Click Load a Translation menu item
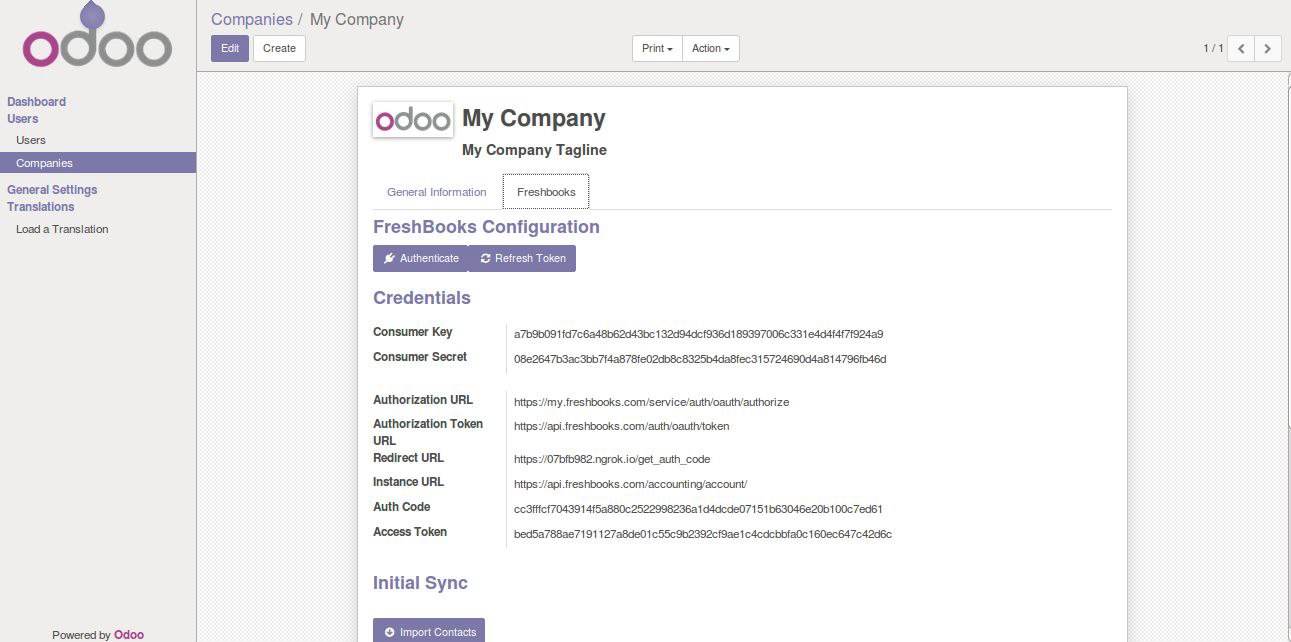Image resolution: width=1291 pixels, height=642 pixels. pyautogui.click(x=62, y=229)
